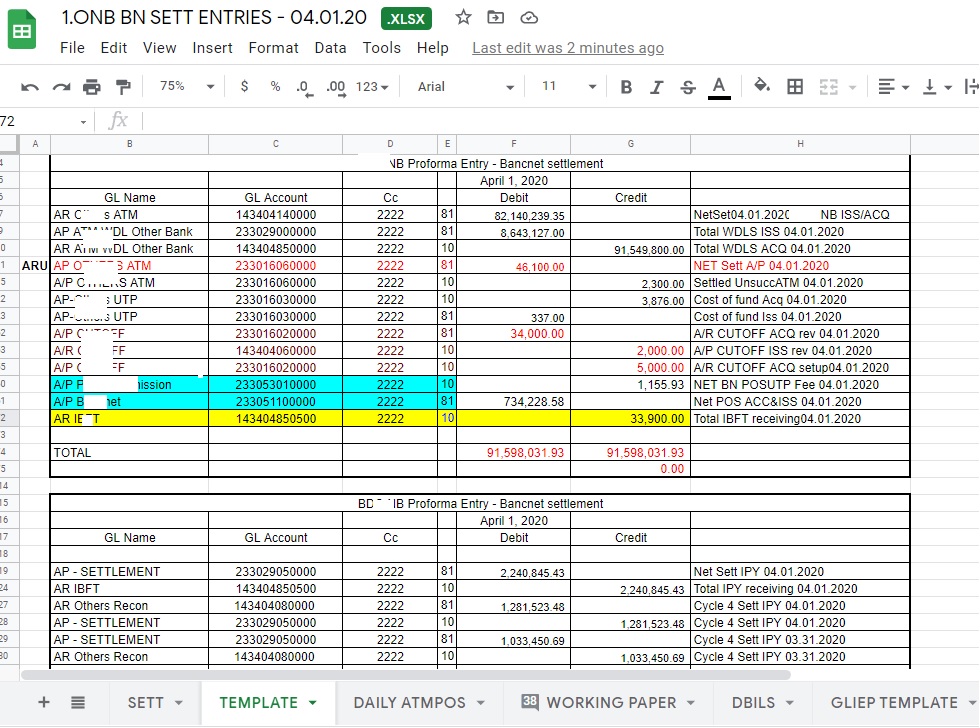Screen dimensions: 980x728
Task: Select the TOTAL label cell
Action: [129, 452]
